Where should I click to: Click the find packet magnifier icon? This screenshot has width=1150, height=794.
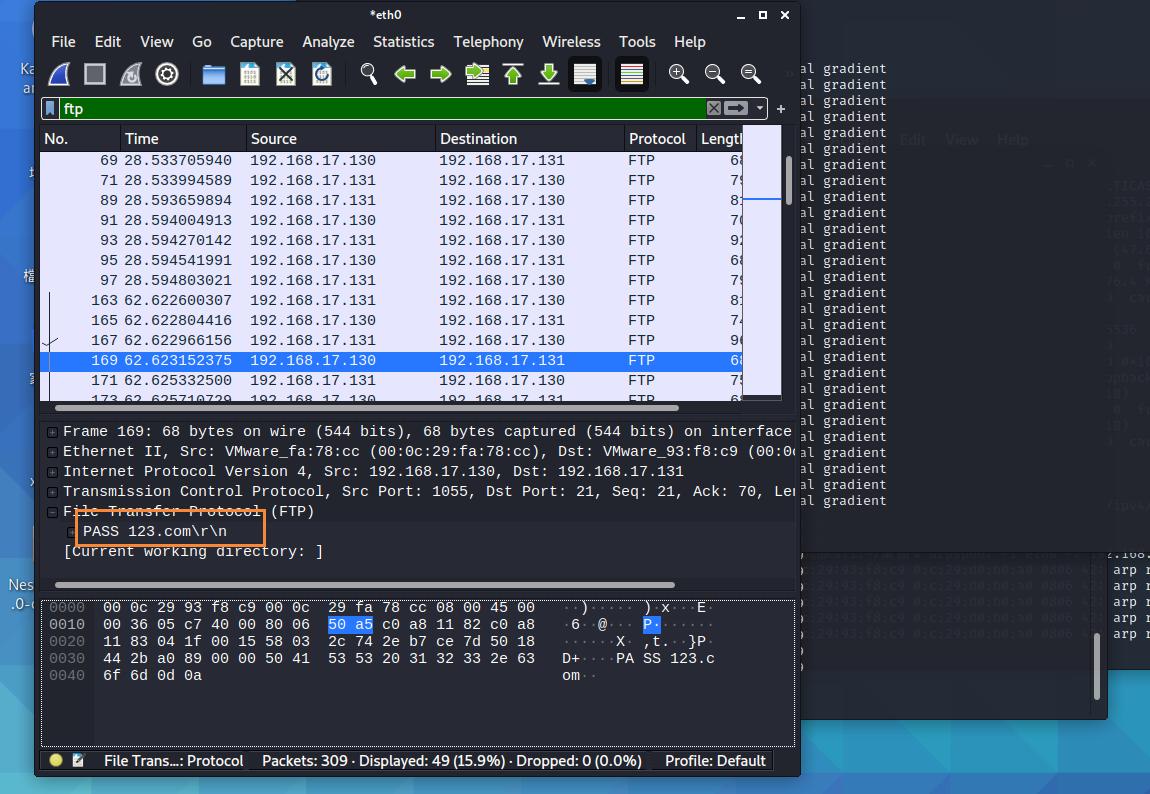[x=369, y=74]
